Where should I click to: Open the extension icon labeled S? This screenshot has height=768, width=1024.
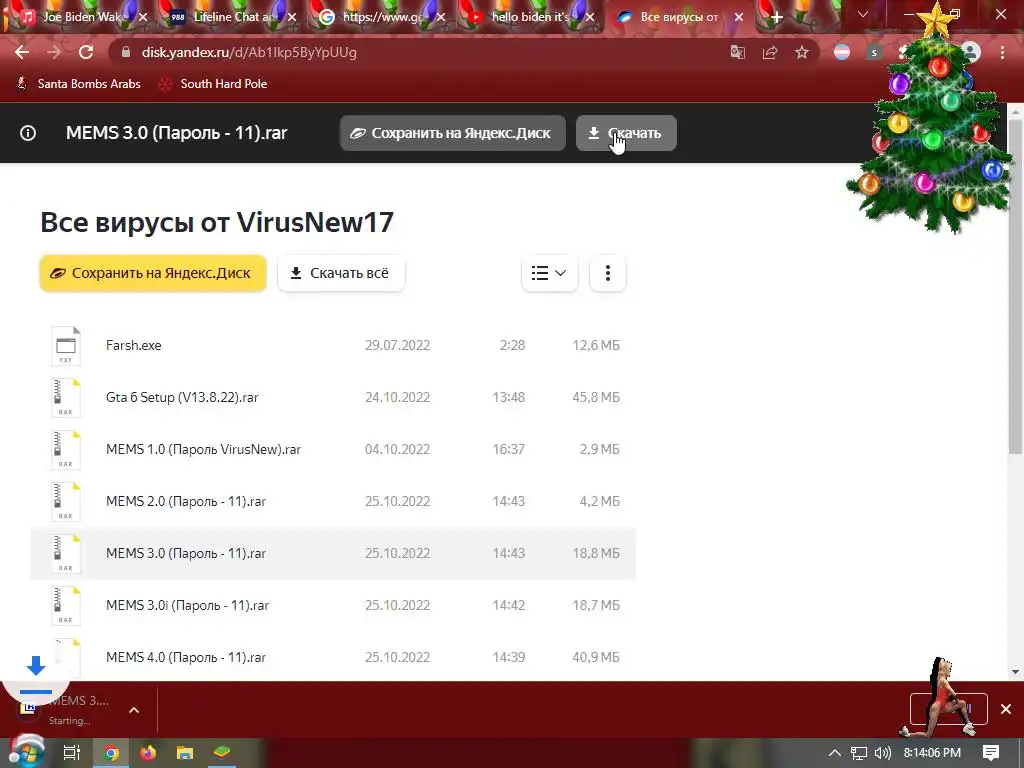(874, 53)
